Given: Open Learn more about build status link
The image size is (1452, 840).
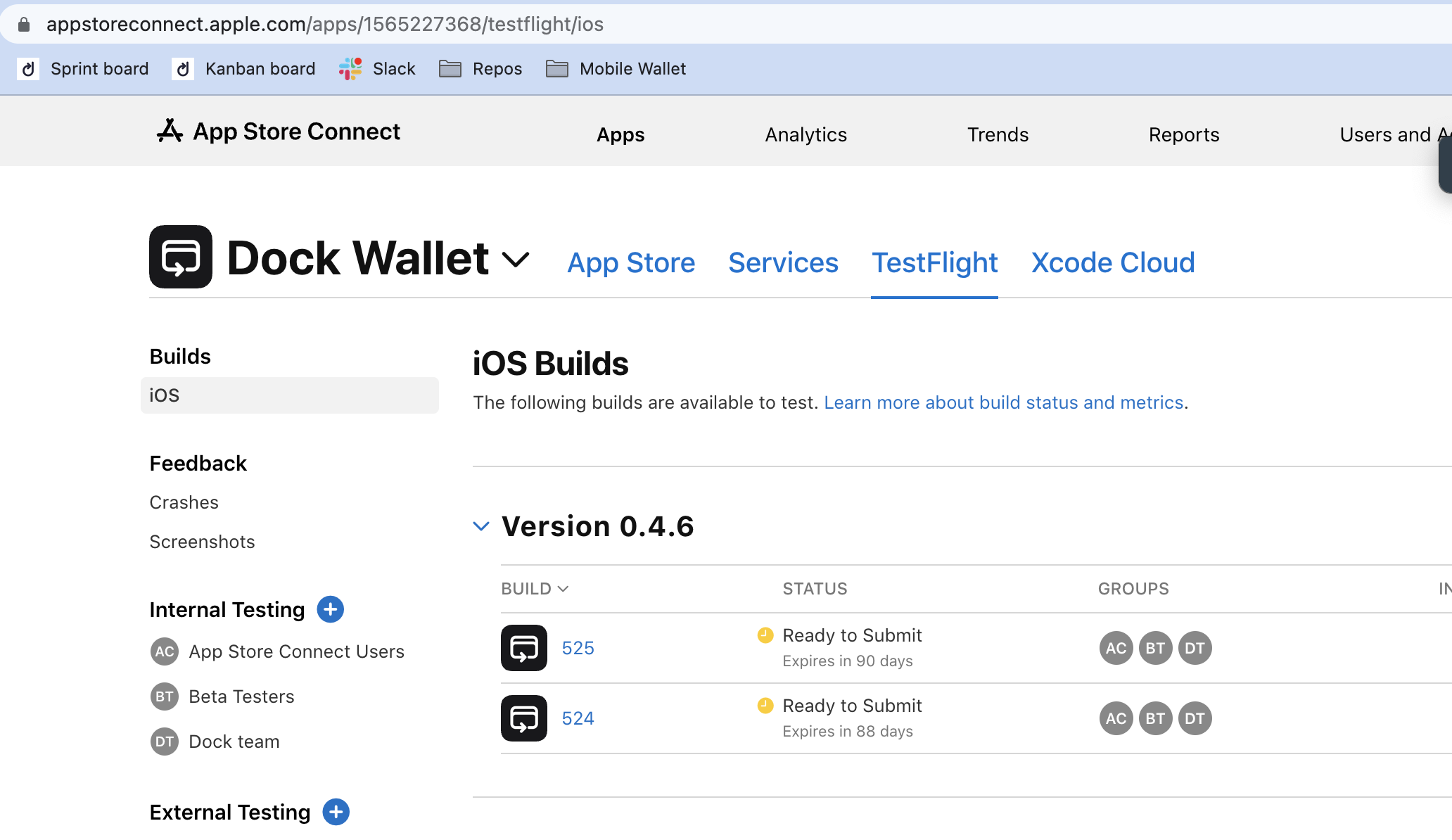Looking at the screenshot, I should coord(1004,402).
